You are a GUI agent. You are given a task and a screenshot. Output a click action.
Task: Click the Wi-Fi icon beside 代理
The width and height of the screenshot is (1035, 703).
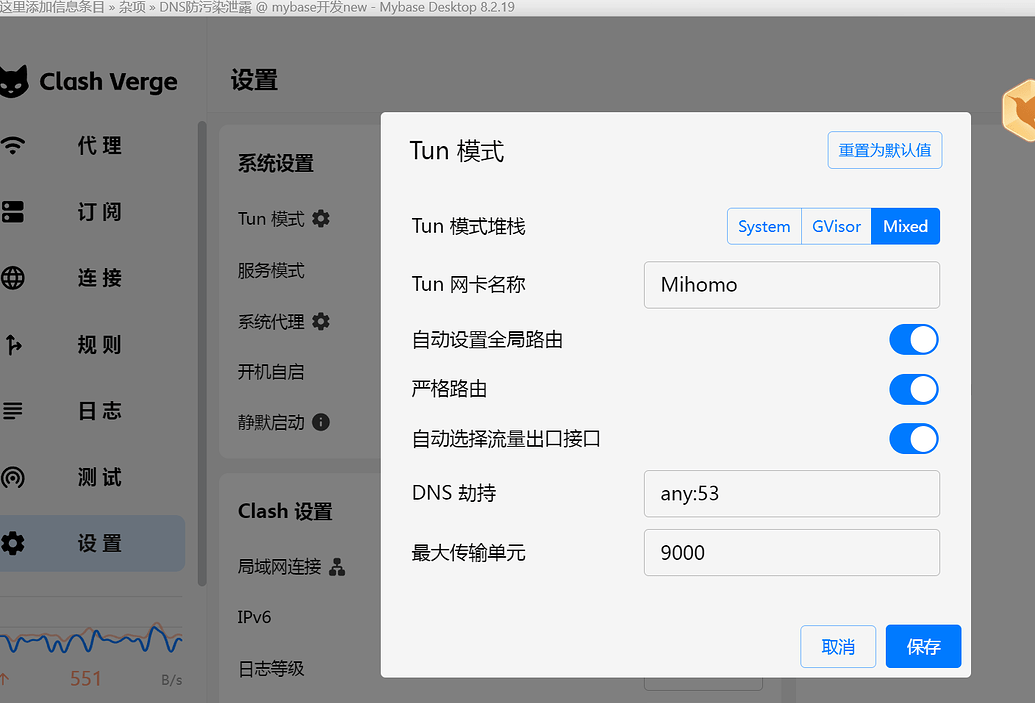(13, 145)
